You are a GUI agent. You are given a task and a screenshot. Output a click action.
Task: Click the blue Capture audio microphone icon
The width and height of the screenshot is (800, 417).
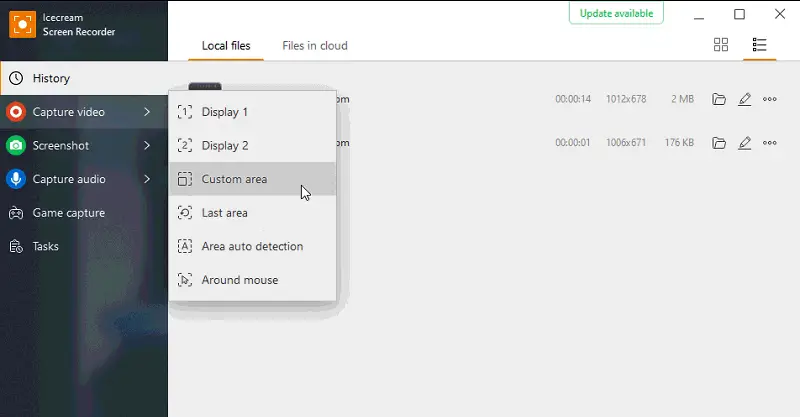pyautogui.click(x=16, y=179)
